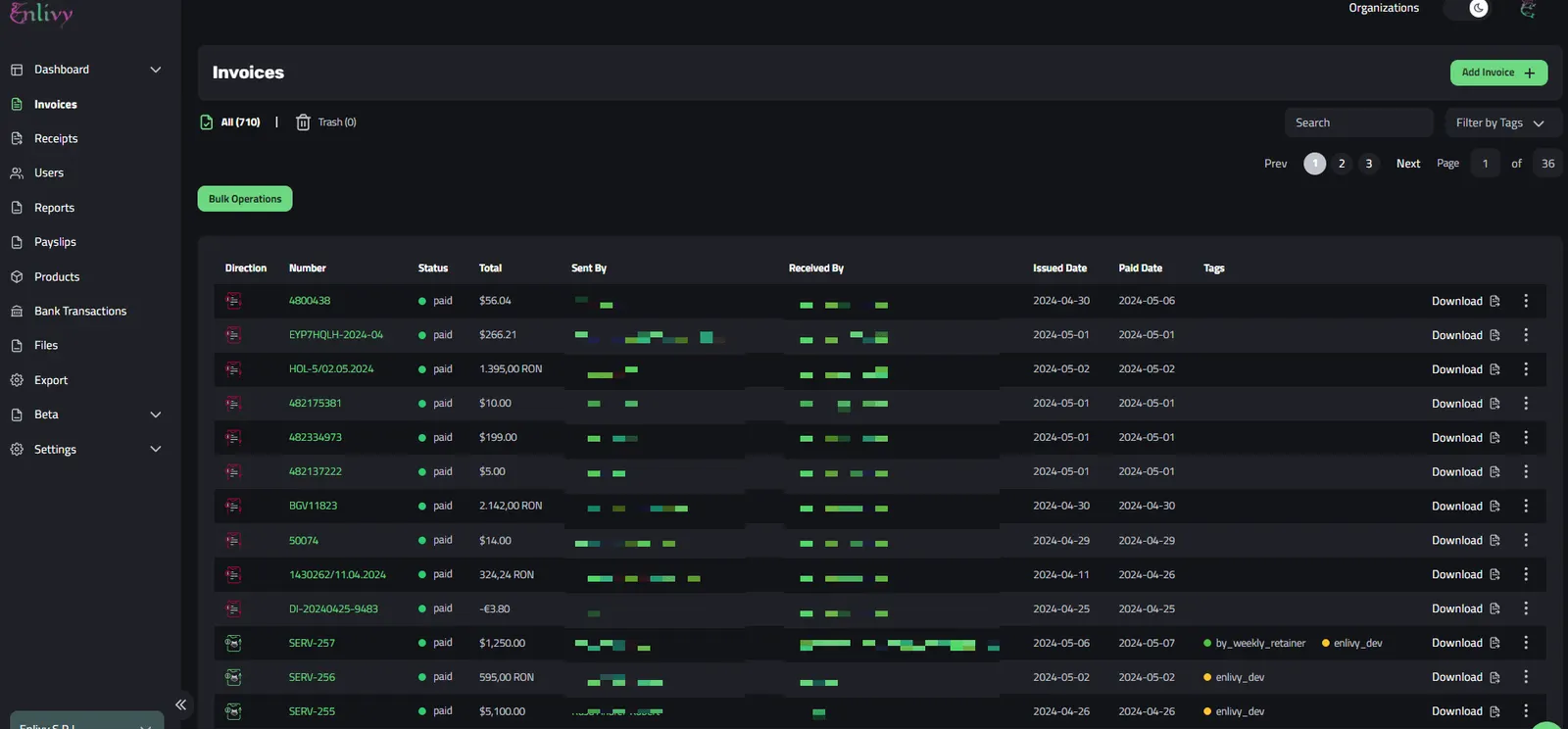This screenshot has height=729, width=1568.
Task: Click the download file icon for invoice 482137222
Action: coord(1494,472)
